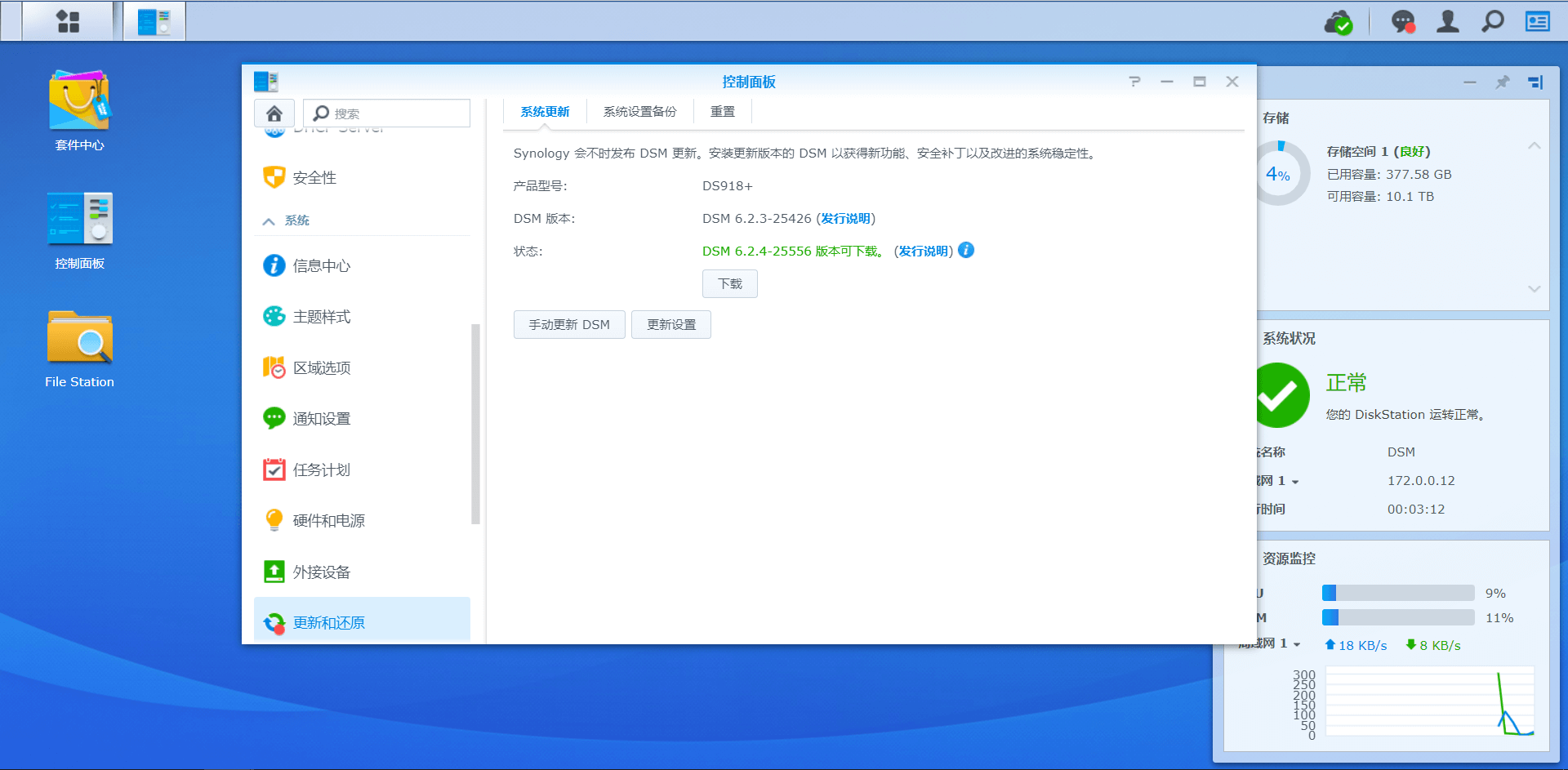1568x770 pixels.
Task: Click the sidebar vertical scrollbar
Action: click(475, 424)
